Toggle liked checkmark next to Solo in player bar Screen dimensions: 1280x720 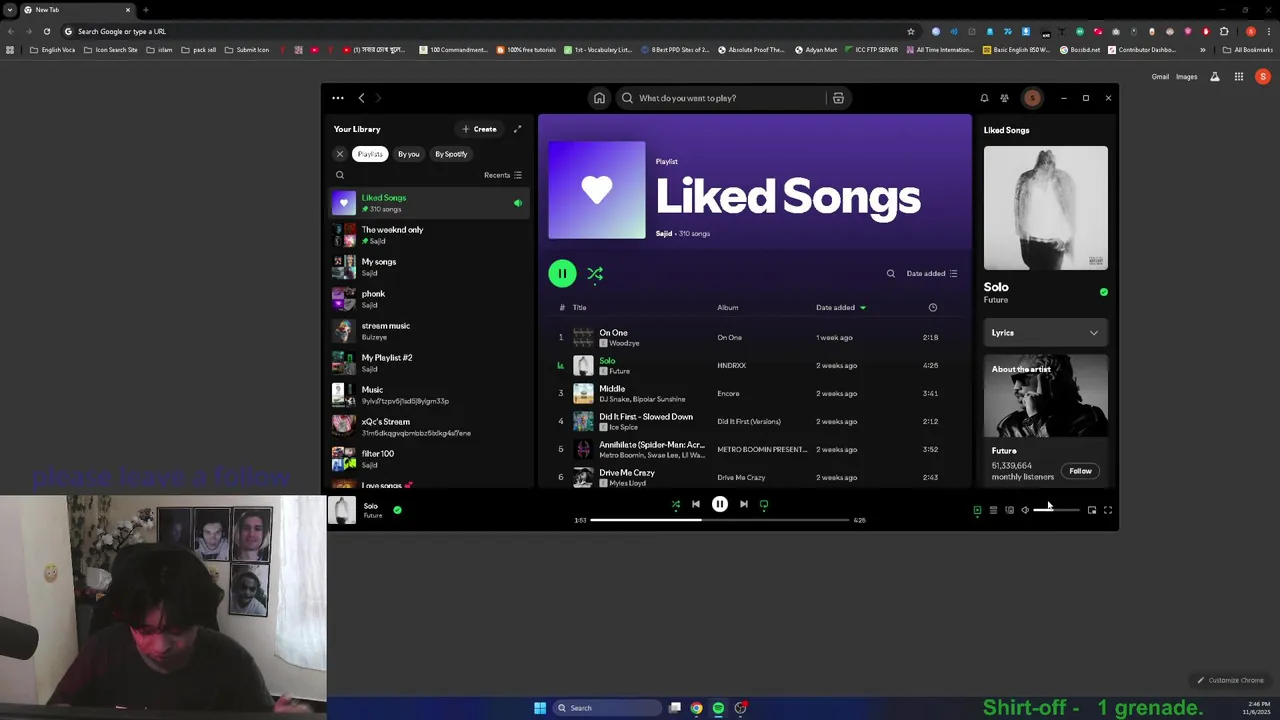397,510
